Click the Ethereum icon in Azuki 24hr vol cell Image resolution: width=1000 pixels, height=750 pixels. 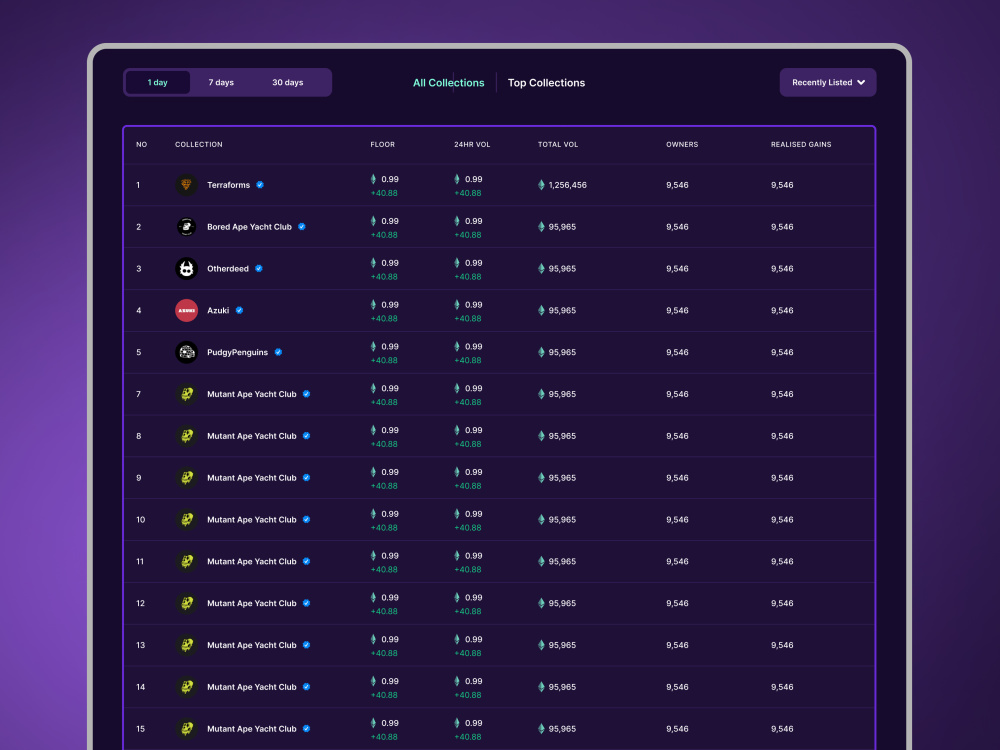pos(457,305)
